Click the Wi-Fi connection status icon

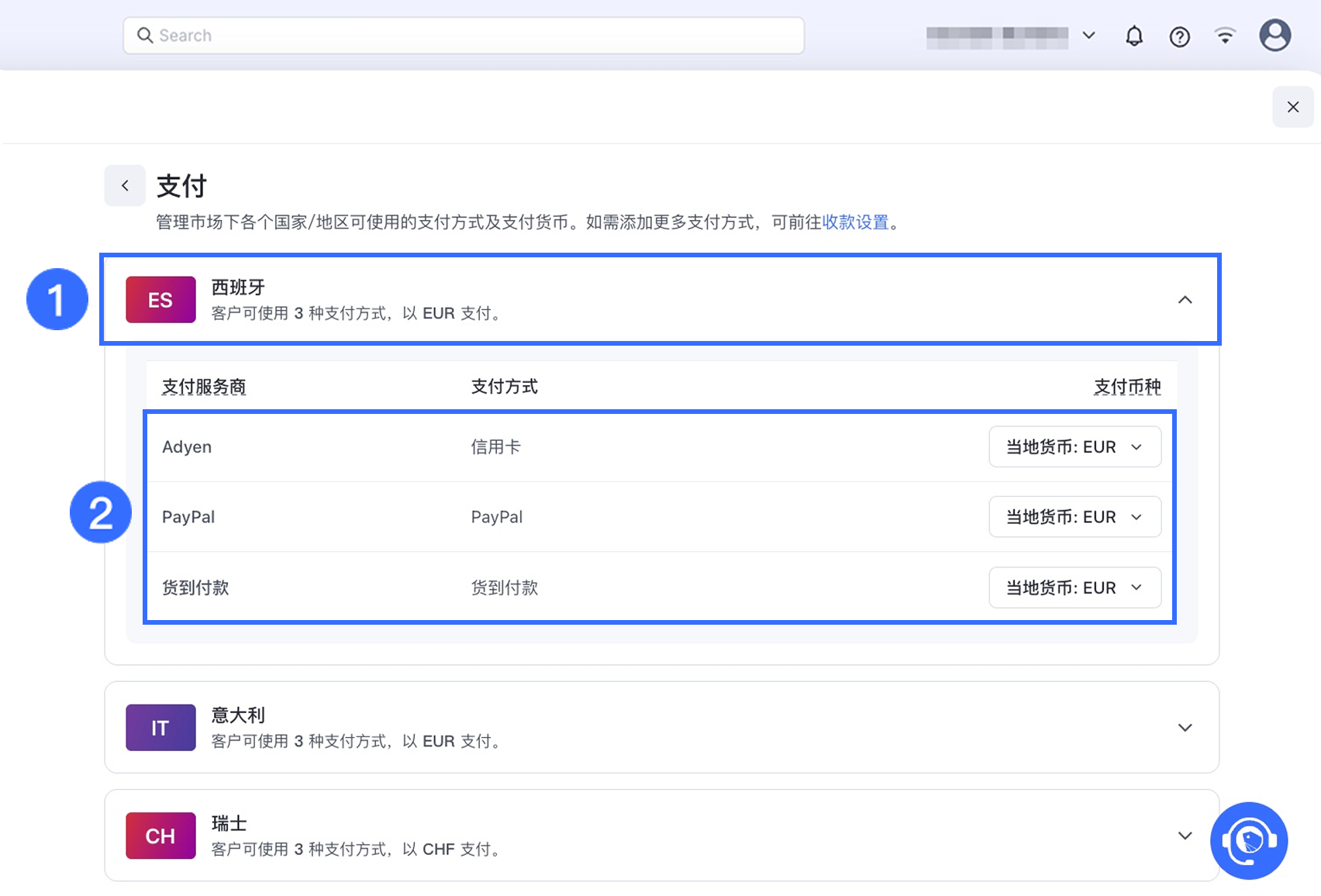(x=1225, y=36)
